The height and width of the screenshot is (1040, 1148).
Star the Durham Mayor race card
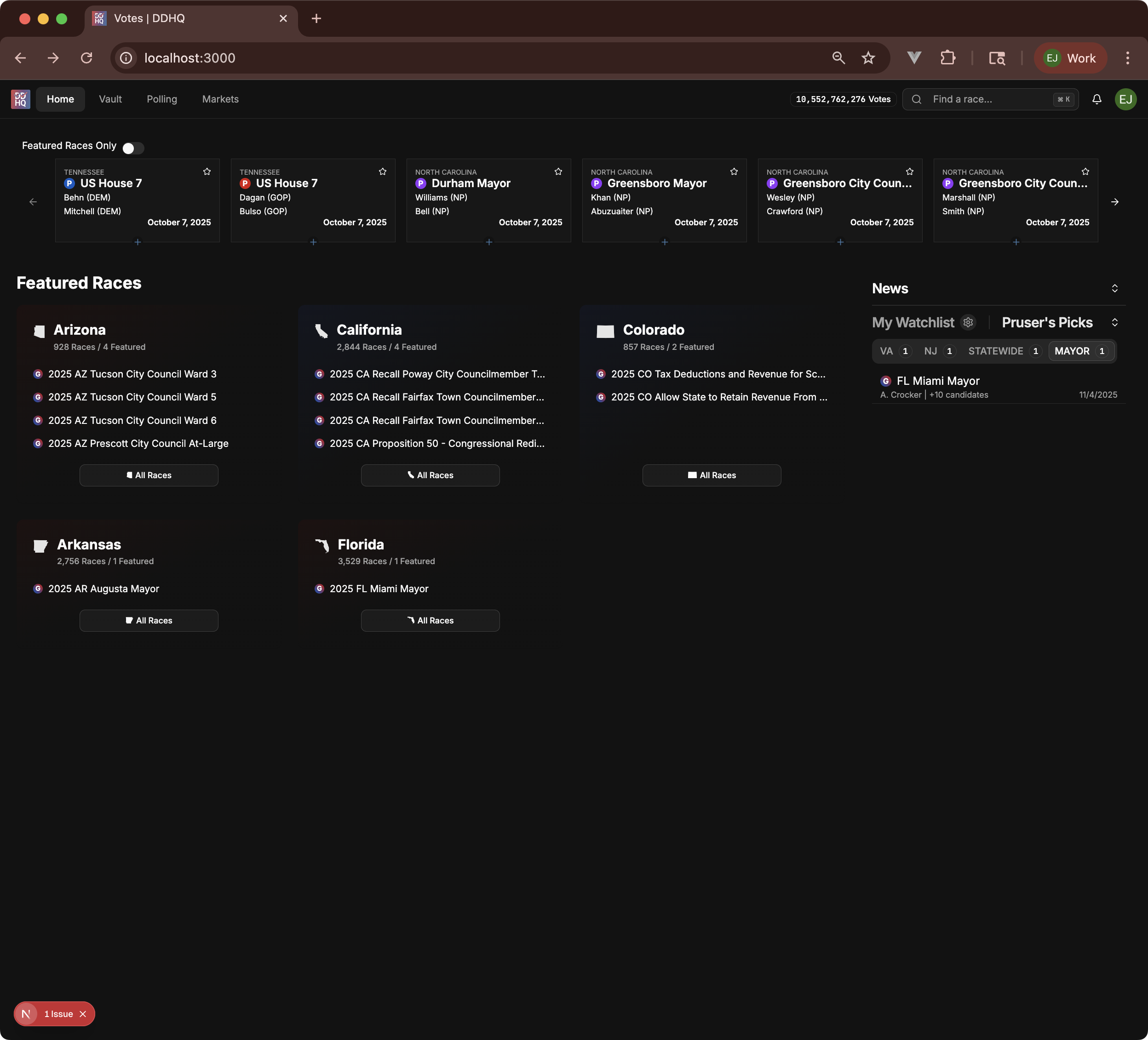(558, 171)
